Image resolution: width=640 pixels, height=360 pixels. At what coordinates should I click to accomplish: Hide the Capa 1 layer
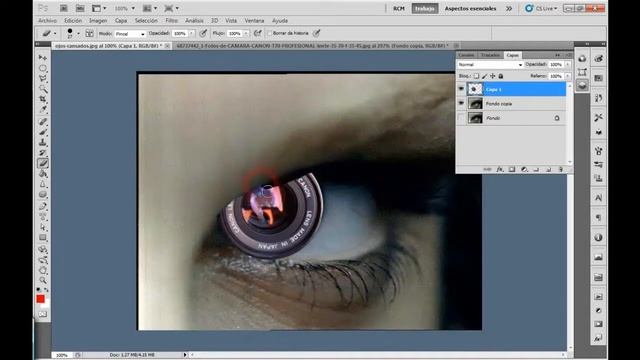(x=461, y=89)
